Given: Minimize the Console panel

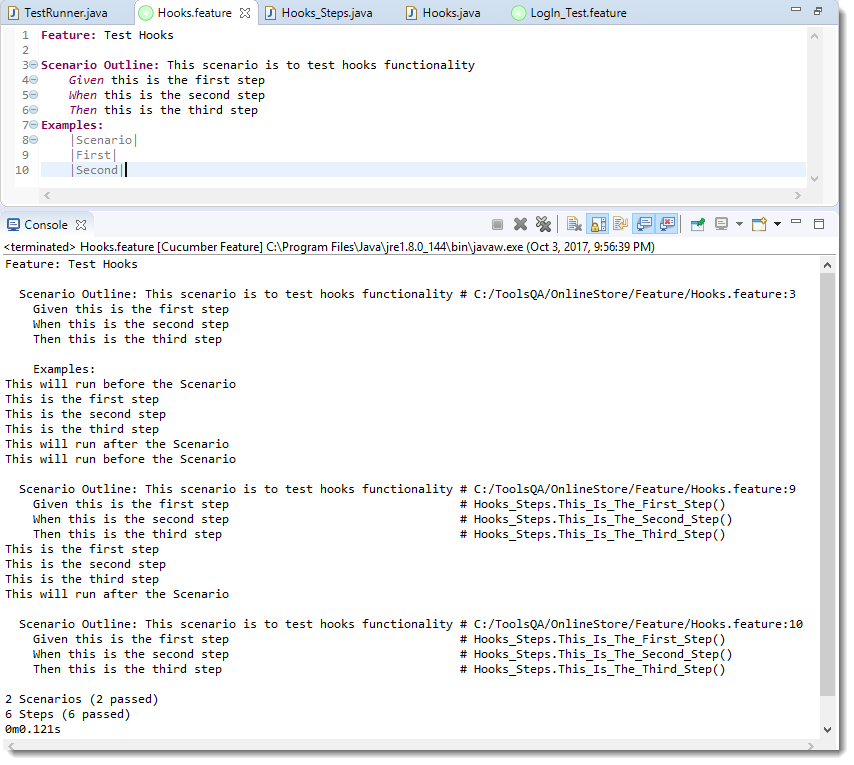Looking at the screenshot, I should [796, 222].
